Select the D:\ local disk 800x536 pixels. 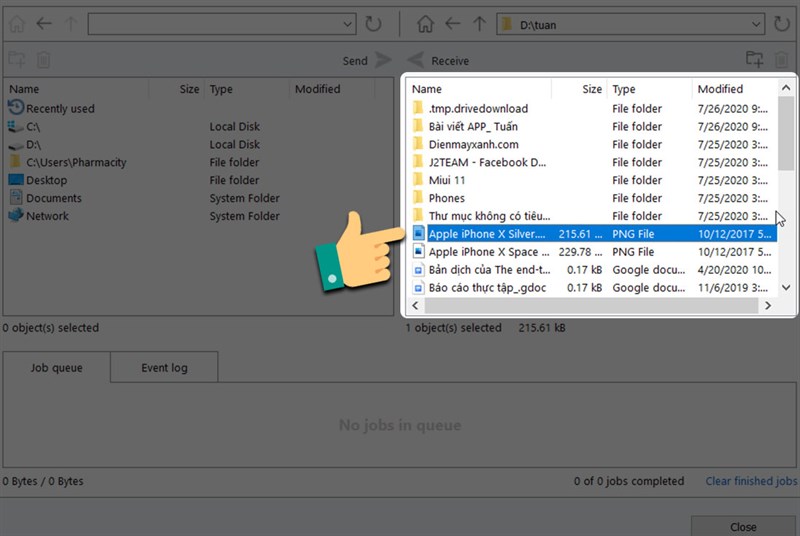pyautogui.click(x=33, y=144)
